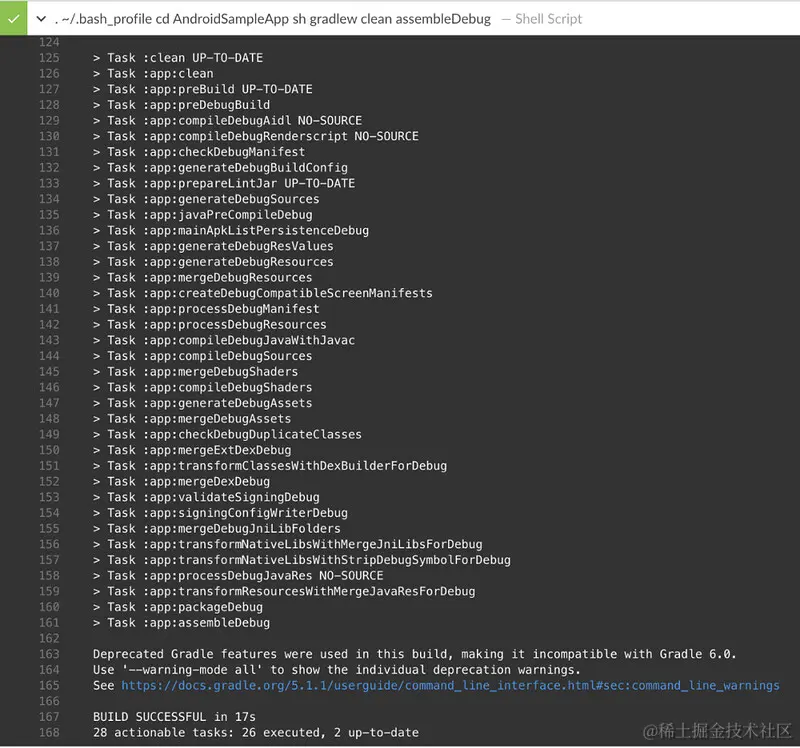This screenshot has width=800, height=748.
Task: Select line 'Task :app:checkDebugManifest'
Action: [x=199, y=152]
